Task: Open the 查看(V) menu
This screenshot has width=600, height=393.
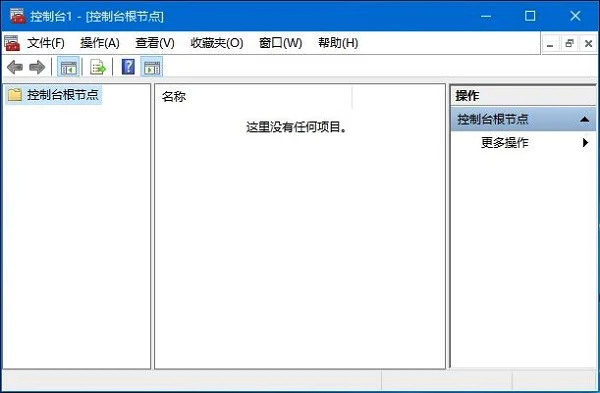Action: point(155,43)
